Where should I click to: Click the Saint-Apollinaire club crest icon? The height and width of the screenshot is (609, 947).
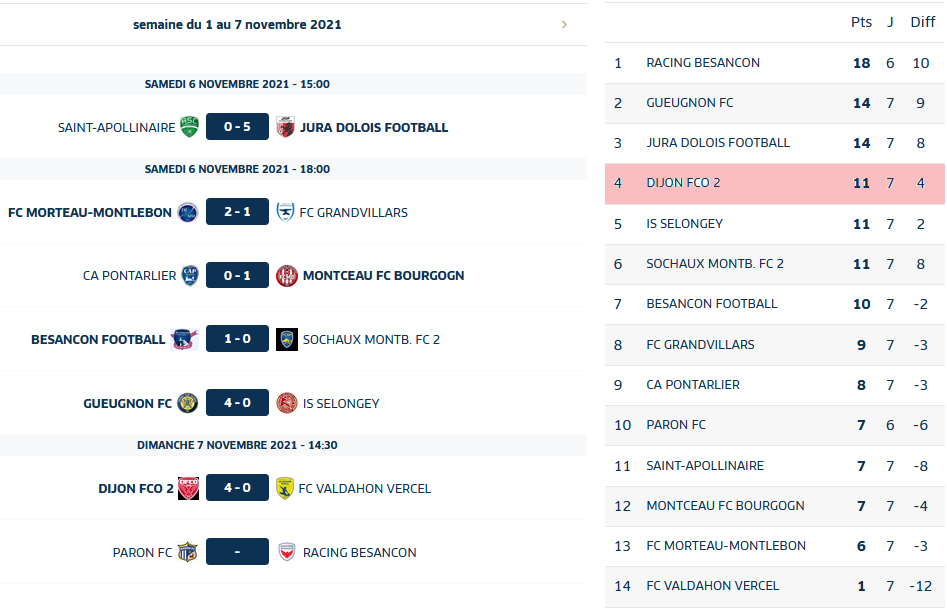tap(189, 127)
